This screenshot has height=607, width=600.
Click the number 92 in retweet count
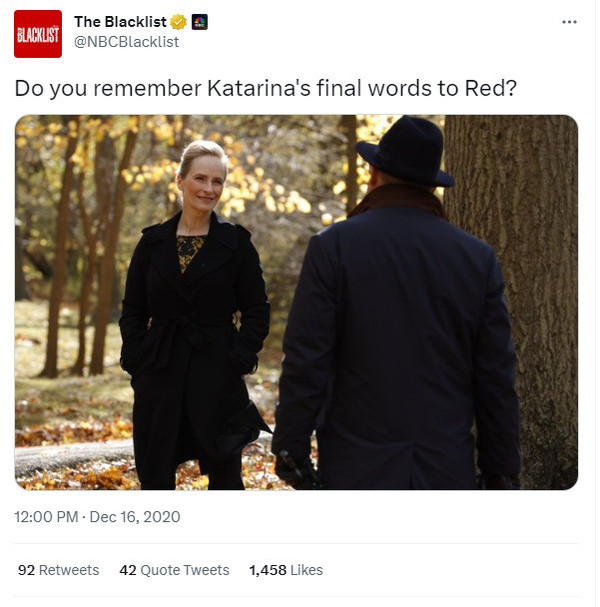26,570
